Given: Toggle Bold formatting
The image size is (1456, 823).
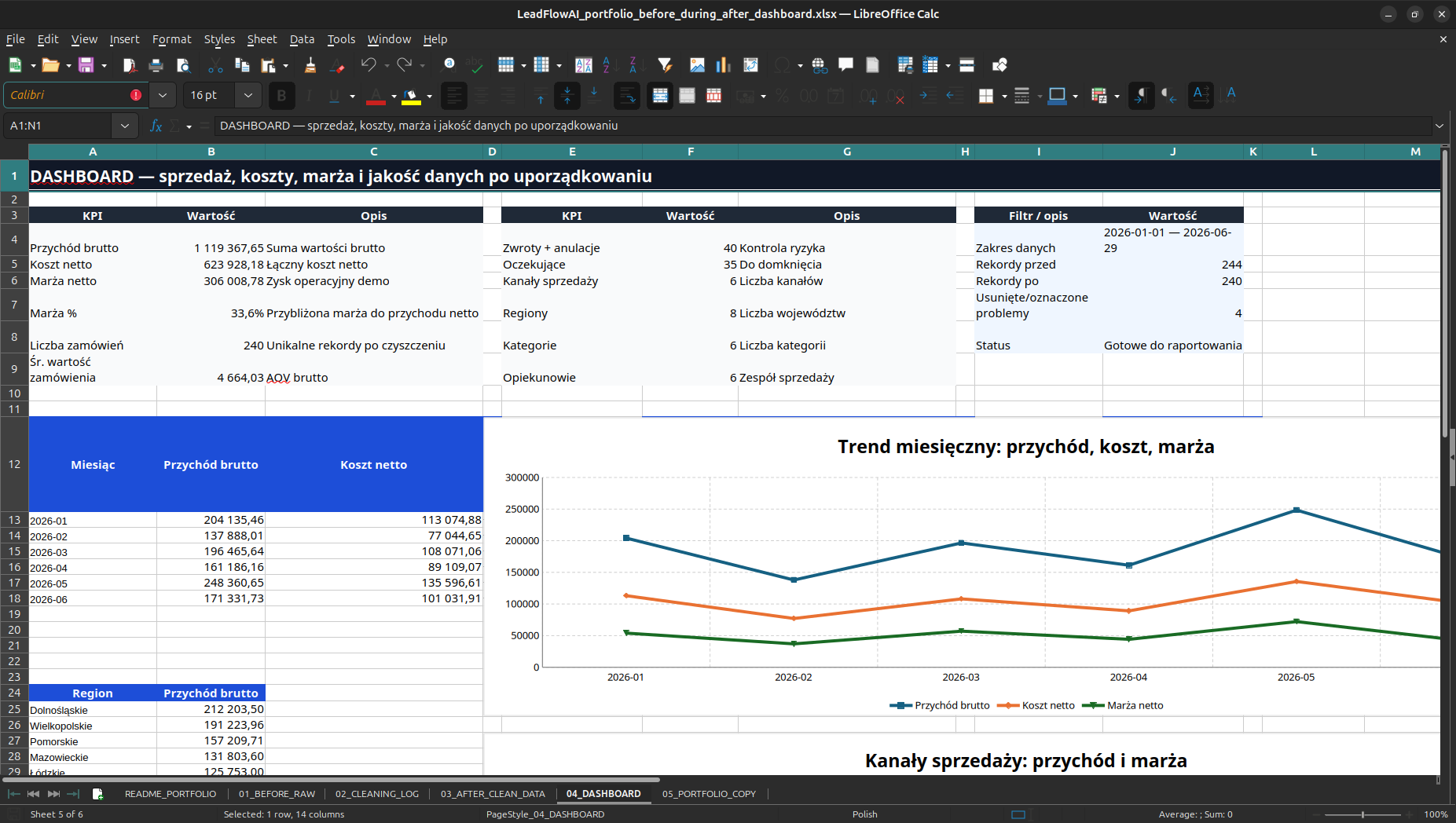Looking at the screenshot, I should pyautogui.click(x=281, y=96).
